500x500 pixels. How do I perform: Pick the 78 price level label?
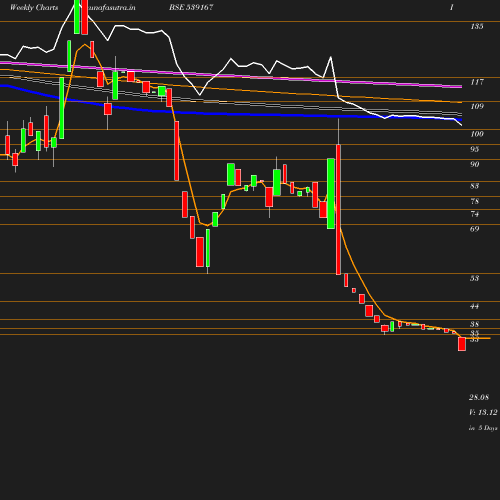click(475, 201)
